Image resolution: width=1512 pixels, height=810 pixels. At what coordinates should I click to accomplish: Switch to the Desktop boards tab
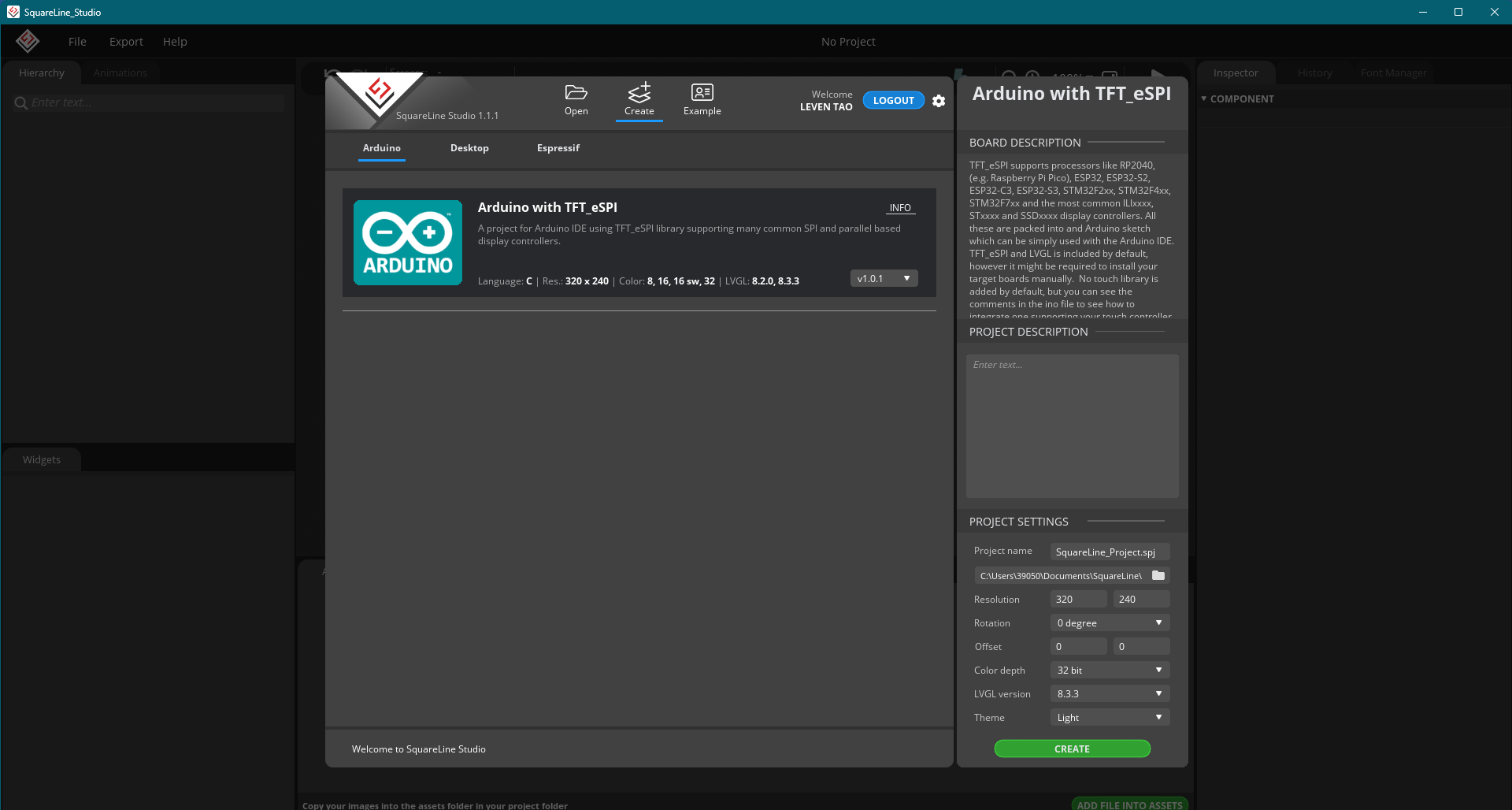point(469,148)
